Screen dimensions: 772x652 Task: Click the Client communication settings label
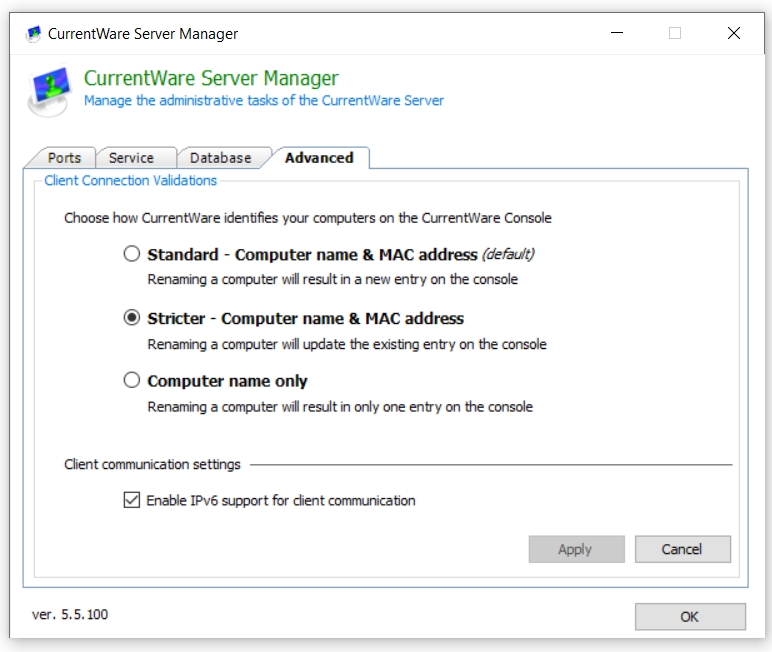click(x=152, y=464)
